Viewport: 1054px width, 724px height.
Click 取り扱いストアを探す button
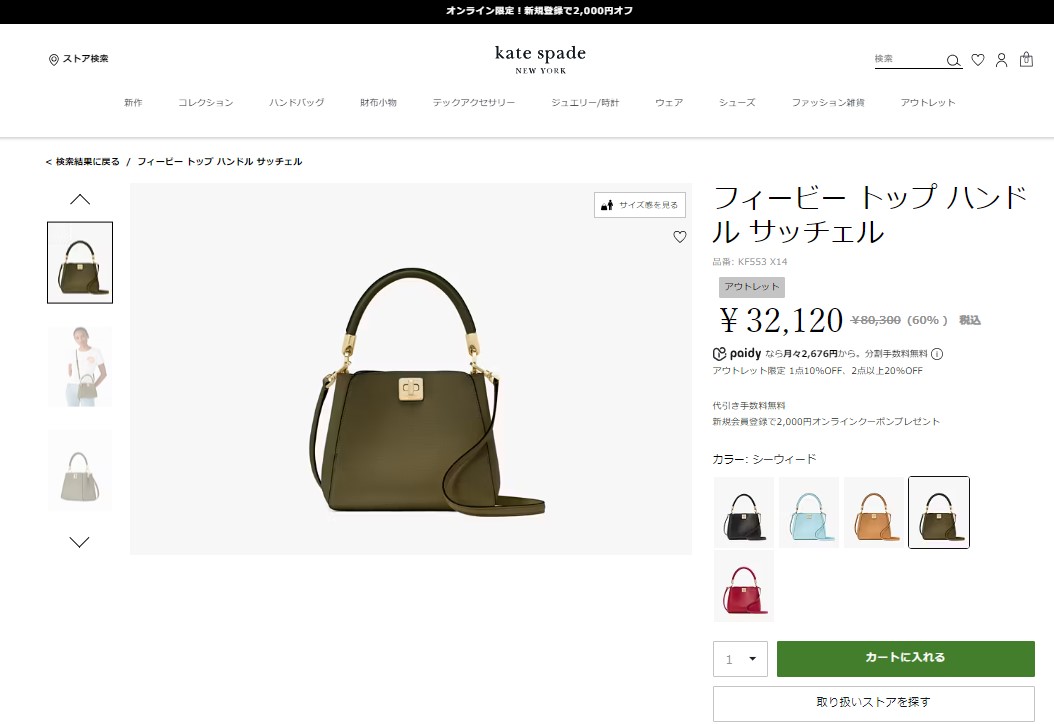pyautogui.click(x=873, y=703)
